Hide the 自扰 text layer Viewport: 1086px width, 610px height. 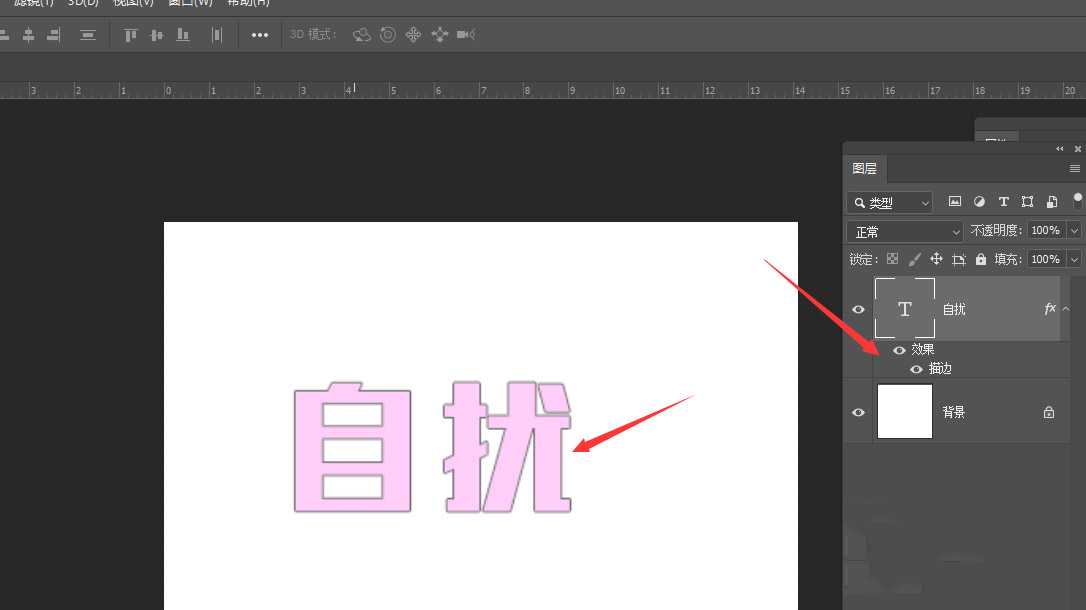pyautogui.click(x=858, y=310)
